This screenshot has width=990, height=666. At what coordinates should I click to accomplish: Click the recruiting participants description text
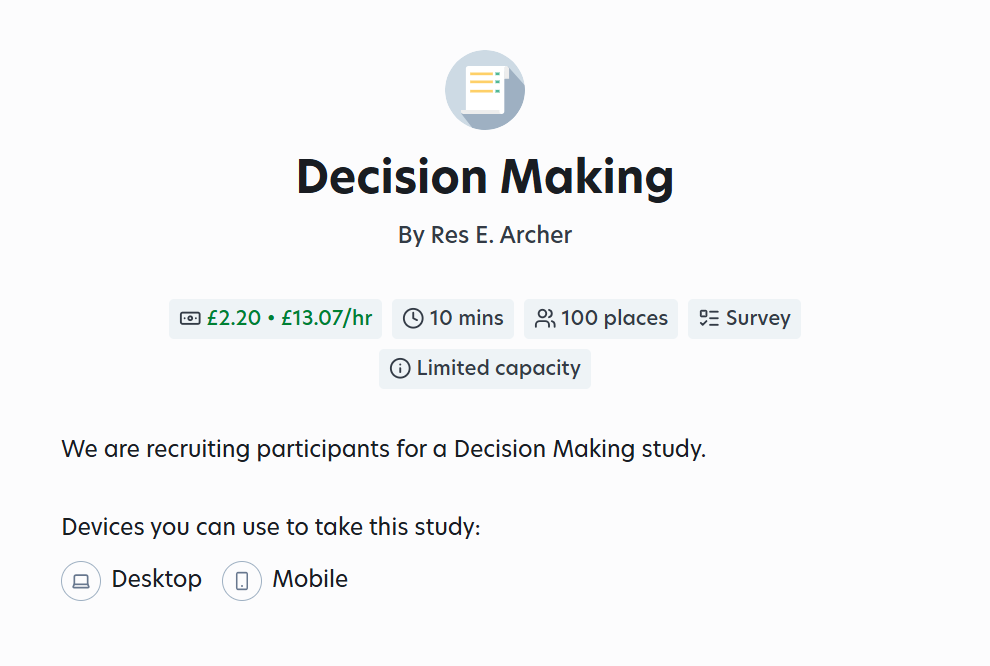(x=383, y=449)
